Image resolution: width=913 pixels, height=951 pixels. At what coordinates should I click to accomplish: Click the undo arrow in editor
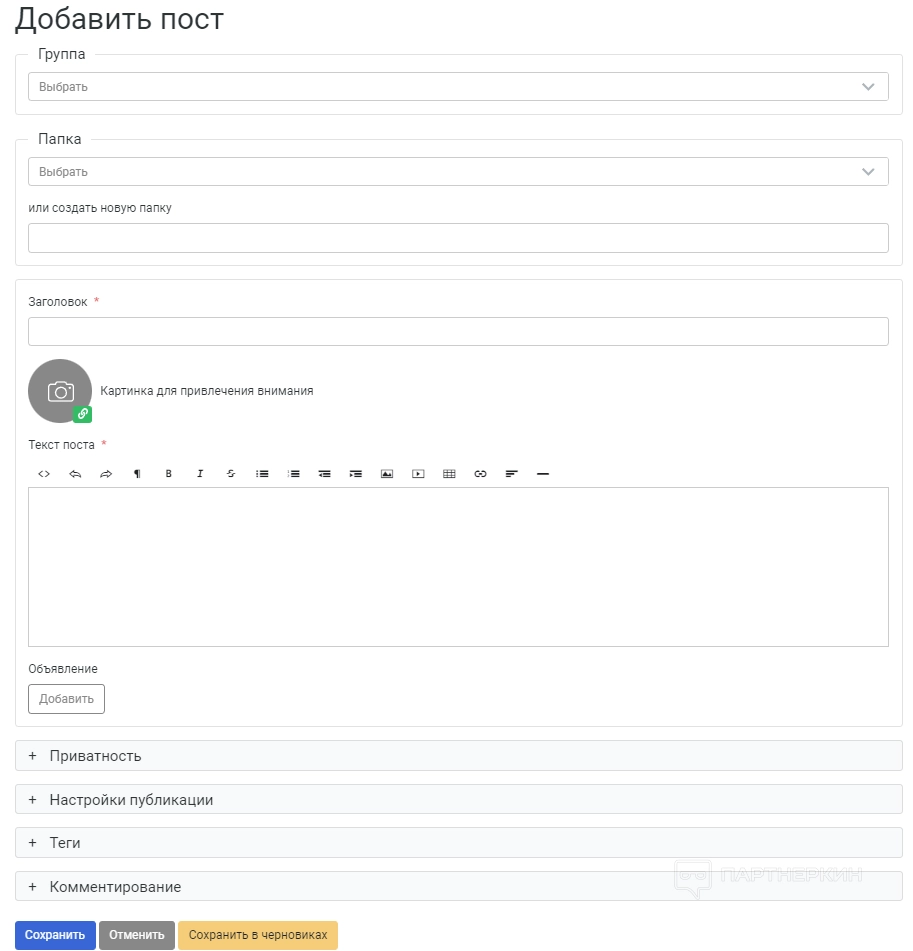75,474
